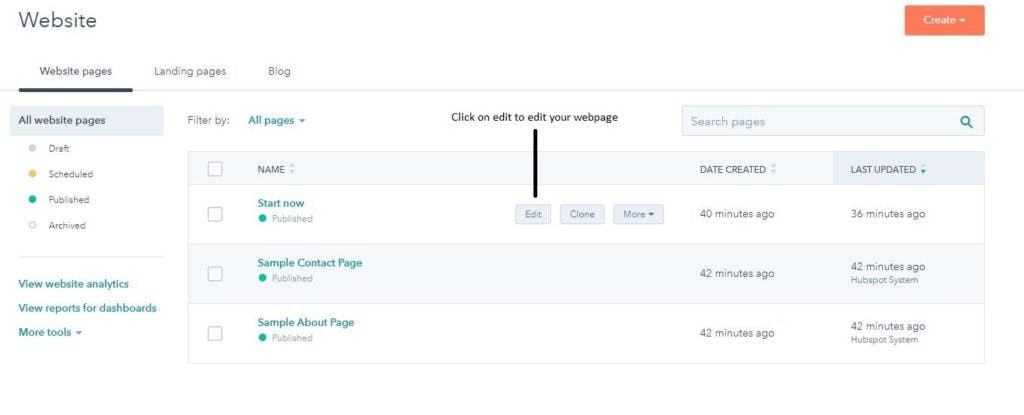The image size is (1024, 415).
Task: Filter by Scheduled status
Action: click(61, 174)
